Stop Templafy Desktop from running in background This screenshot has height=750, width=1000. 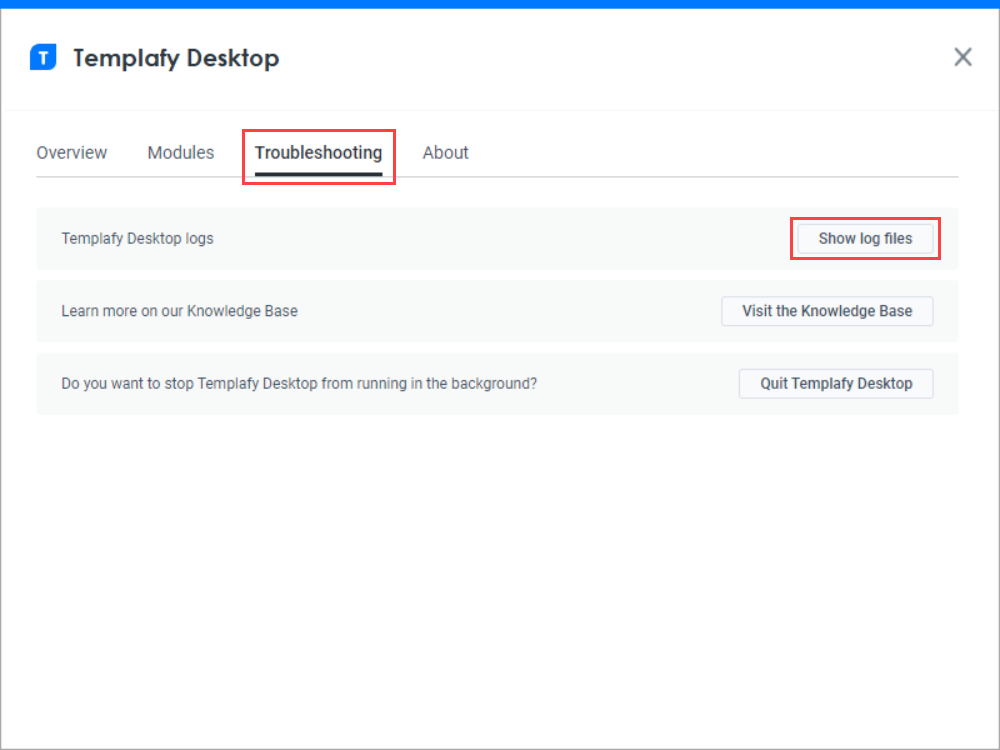[835, 383]
